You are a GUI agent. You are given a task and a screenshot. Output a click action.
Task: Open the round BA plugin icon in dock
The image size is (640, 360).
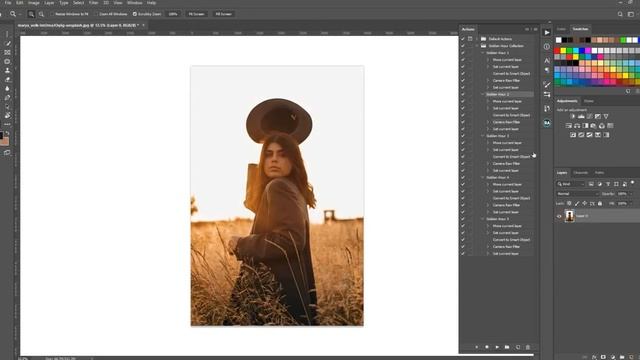click(x=547, y=123)
